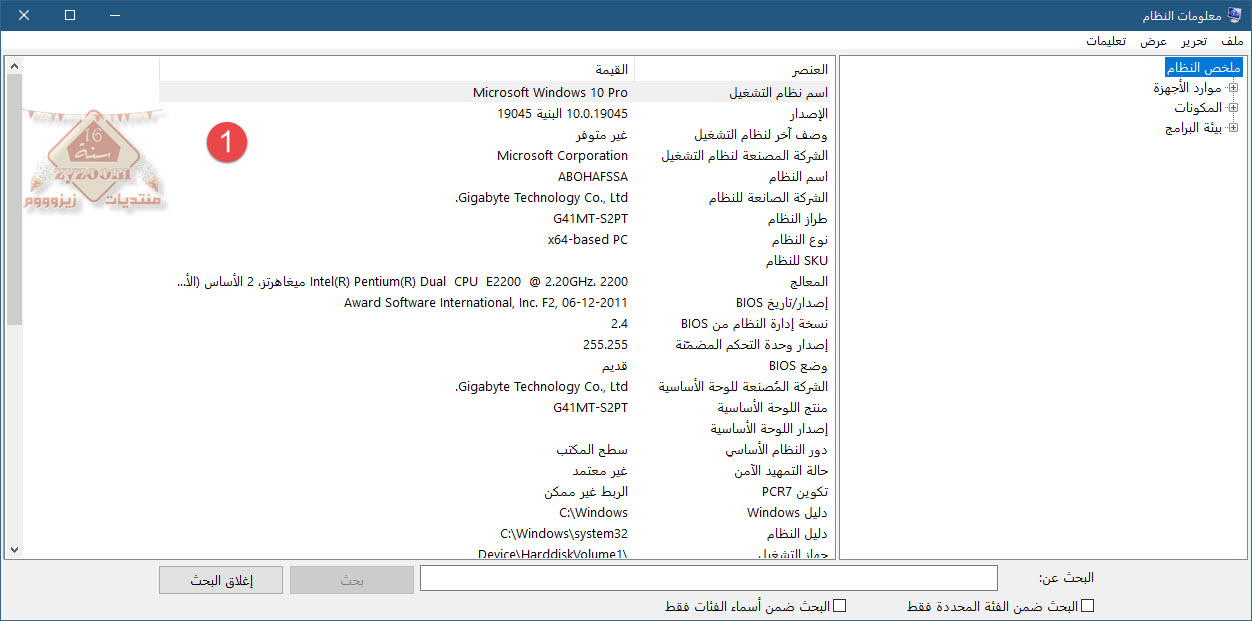Click the غير معتمد value
1252x621 pixels.
(600, 470)
